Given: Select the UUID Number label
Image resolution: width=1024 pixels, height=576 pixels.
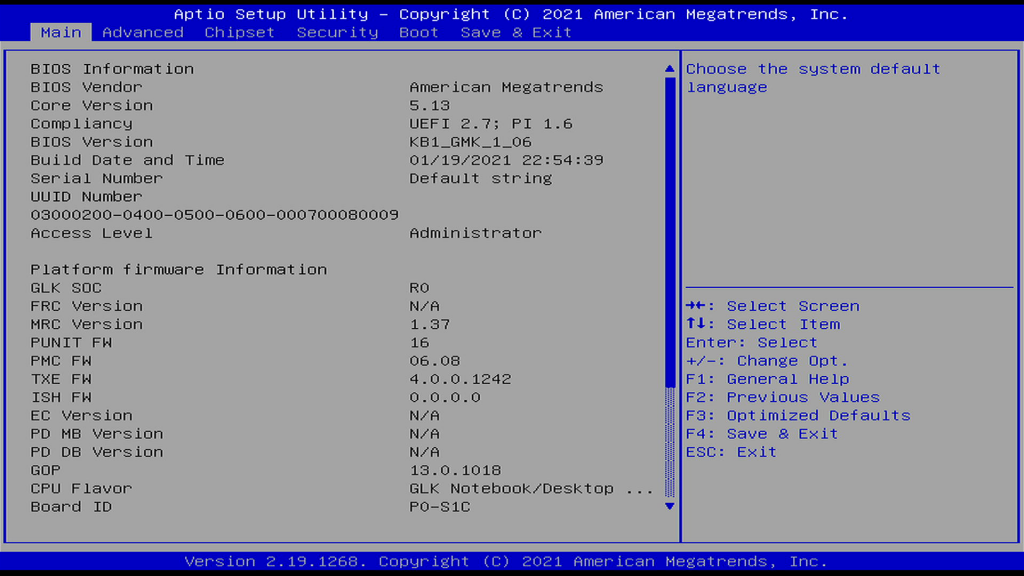Looking at the screenshot, I should tap(86, 197).
